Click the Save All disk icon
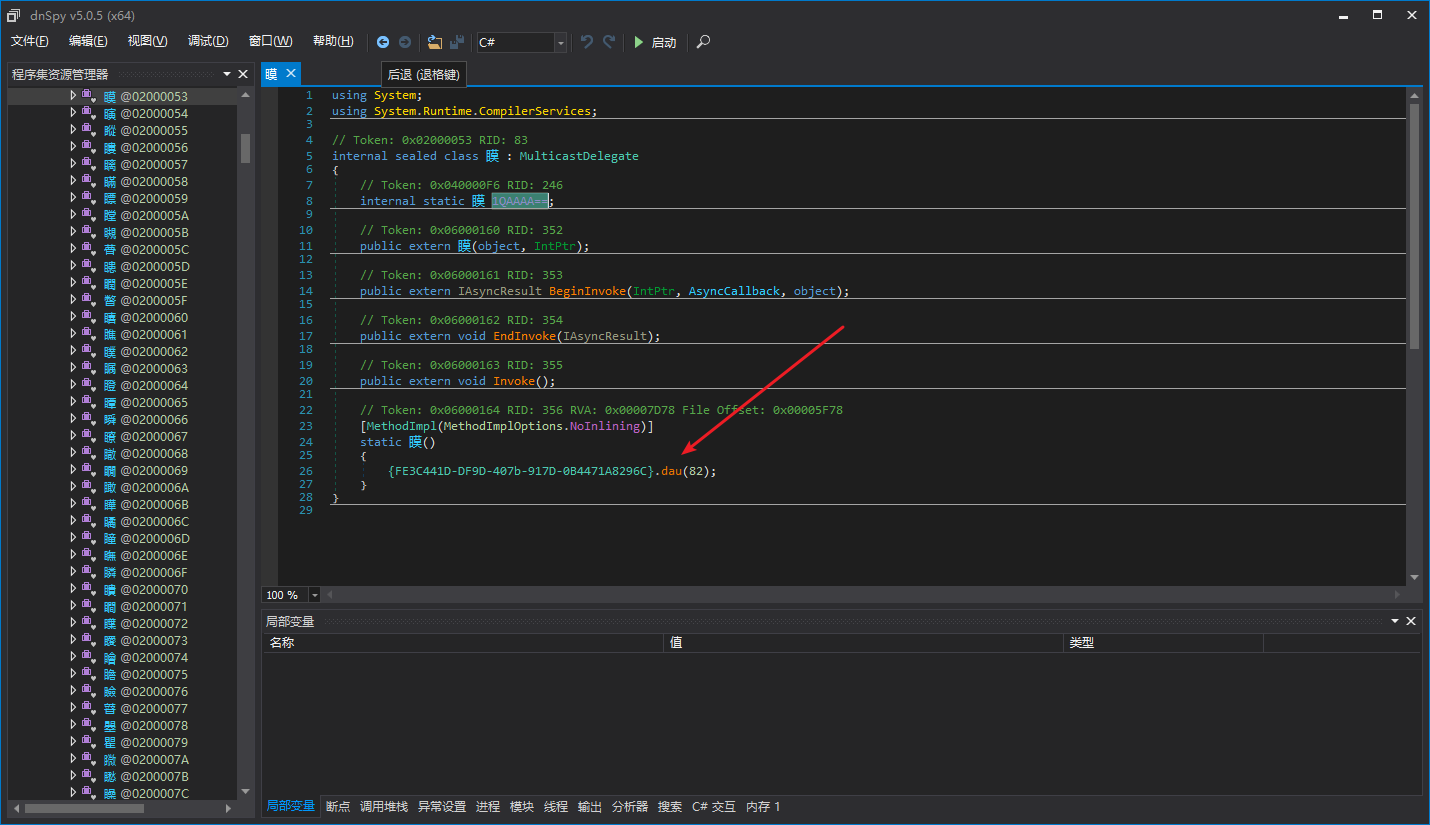The width and height of the screenshot is (1430, 825). 457,42
